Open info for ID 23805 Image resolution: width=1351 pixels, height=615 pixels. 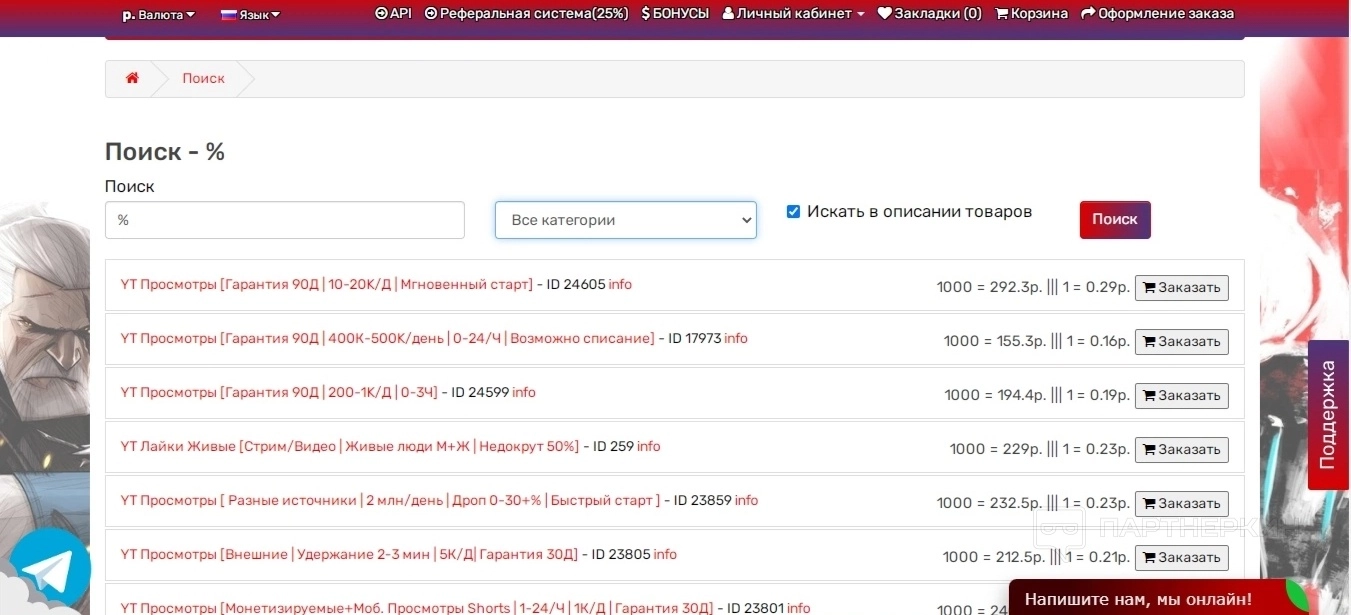click(x=665, y=555)
